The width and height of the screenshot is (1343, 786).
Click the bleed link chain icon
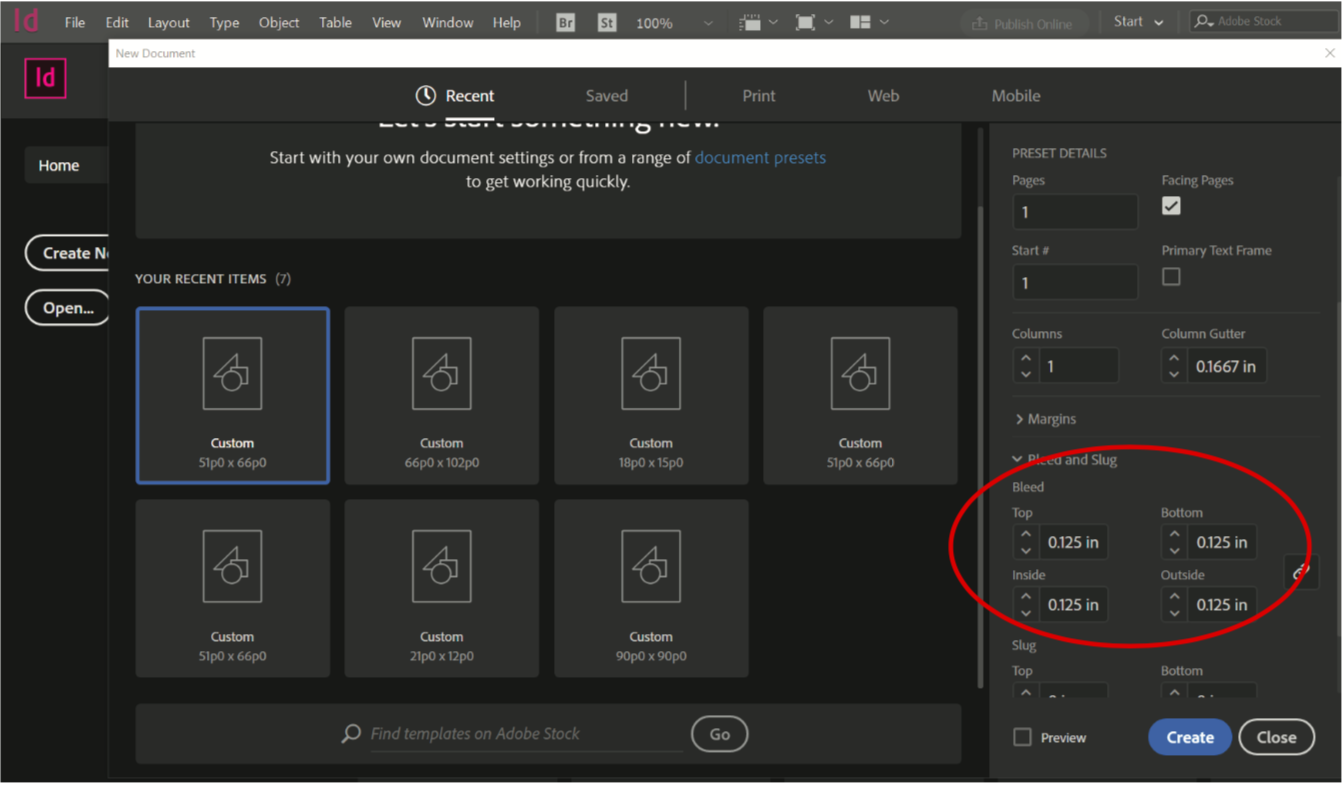point(1300,572)
